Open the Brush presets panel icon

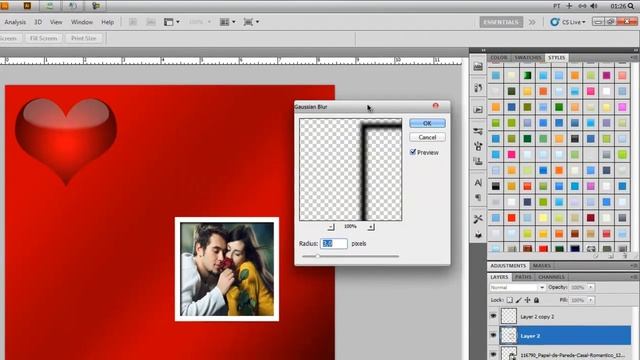click(478, 131)
